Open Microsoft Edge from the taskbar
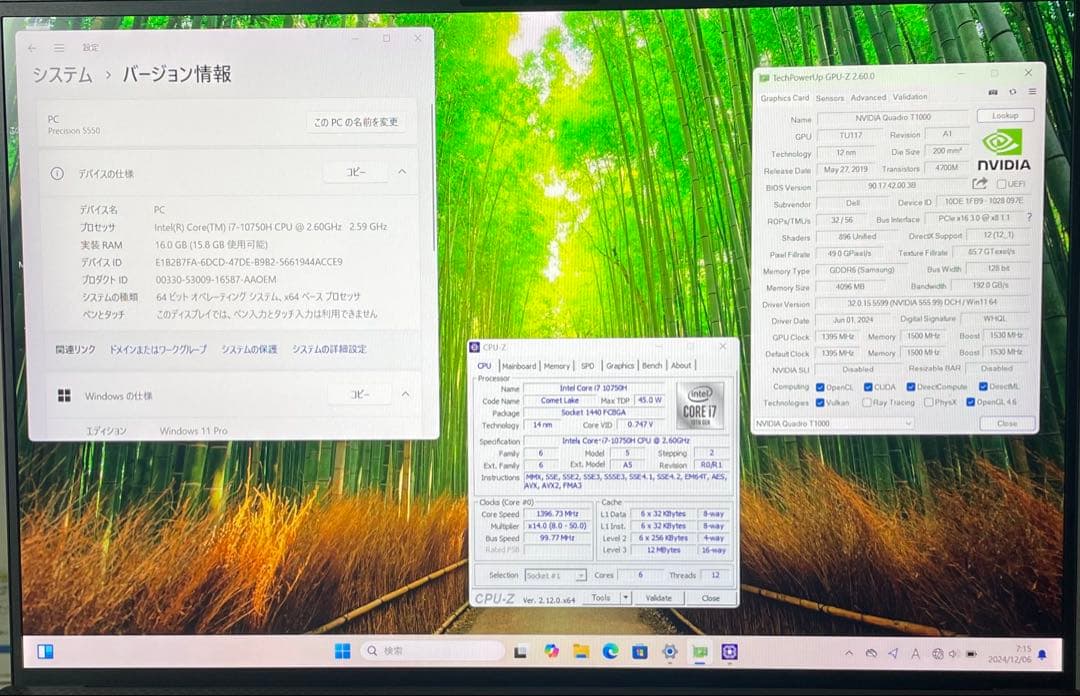Image resolution: width=1080 pixels, height=696 pixels. [x=610, y=651]
